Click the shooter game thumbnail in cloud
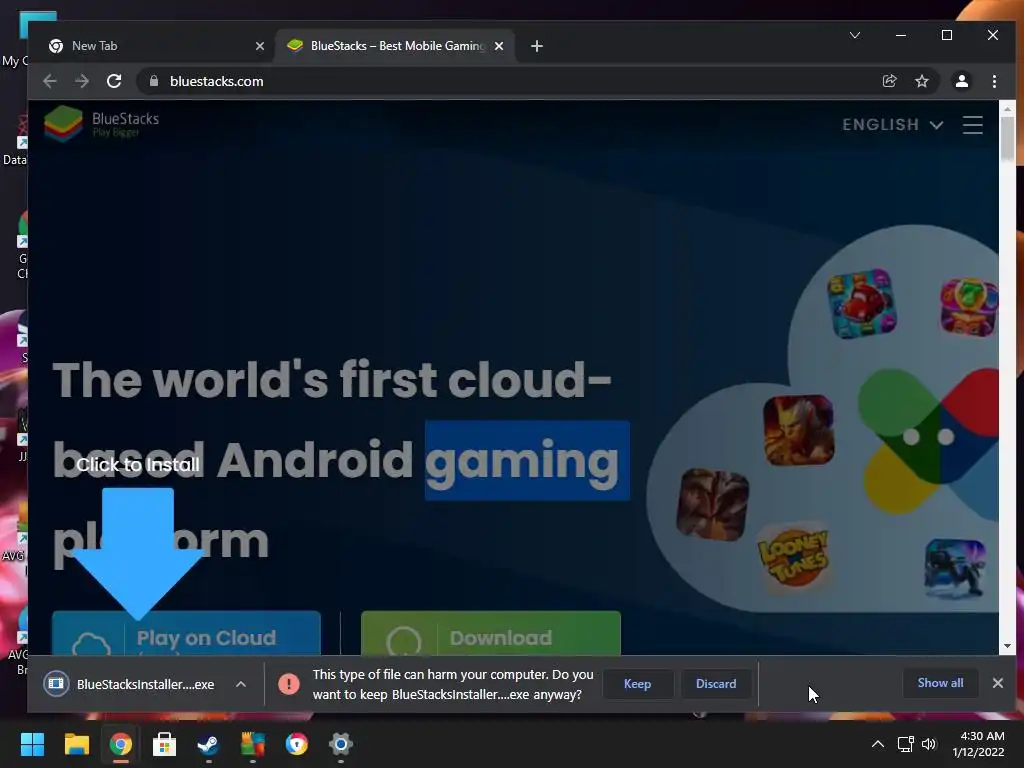Viewport: 1024px width, 768px height. coord(955,568)
